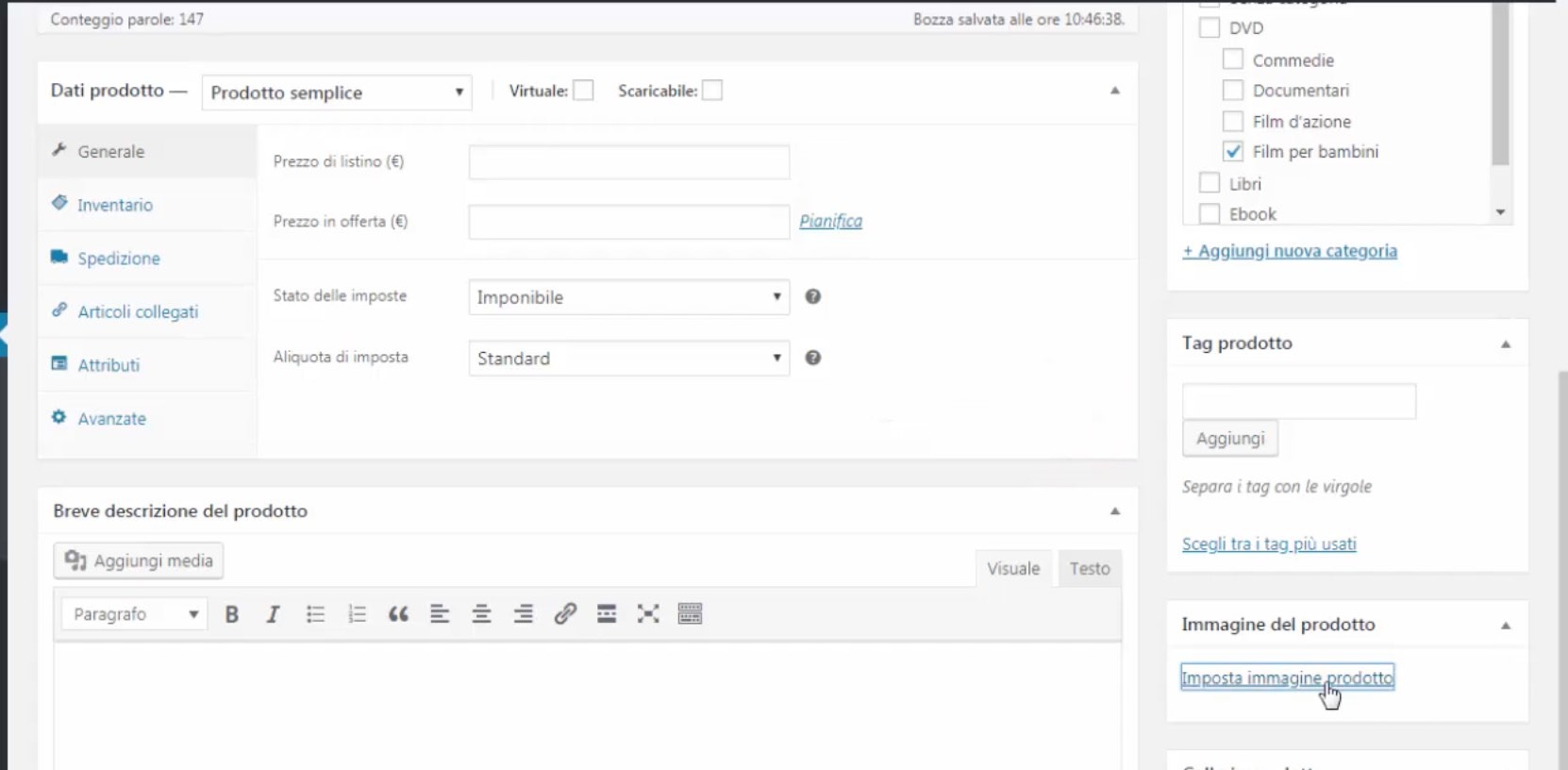The image size is (1568, 770).
Task: Switch to the Inventario tab
Action: point(115,205)
